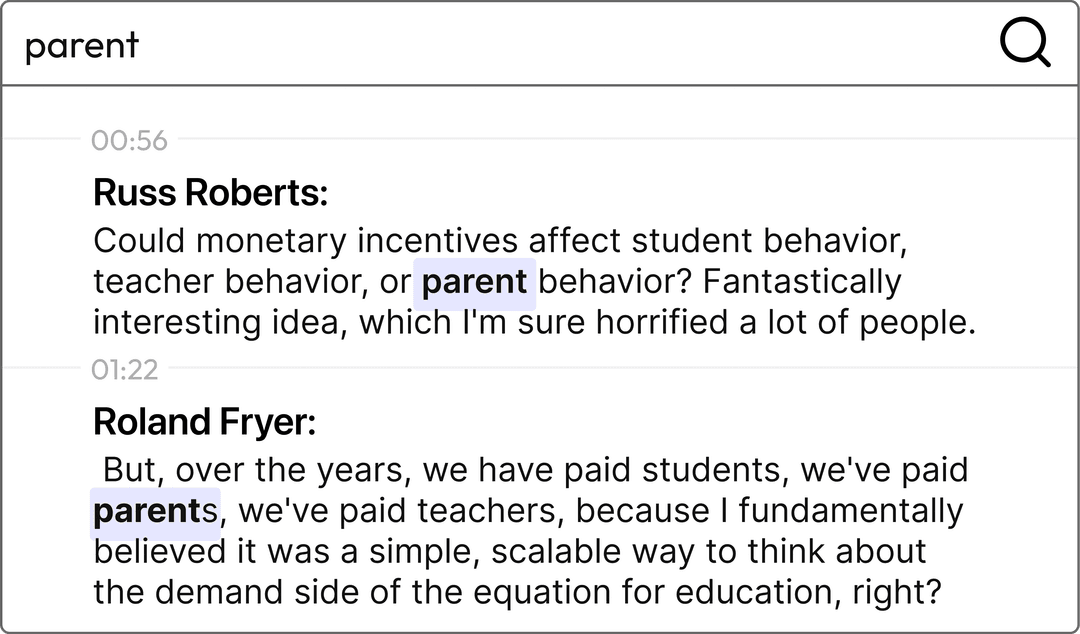This screenshot has width=1080, height=634.
Task: Jump to the 01:22 timestamp
Action: (125, 370)
